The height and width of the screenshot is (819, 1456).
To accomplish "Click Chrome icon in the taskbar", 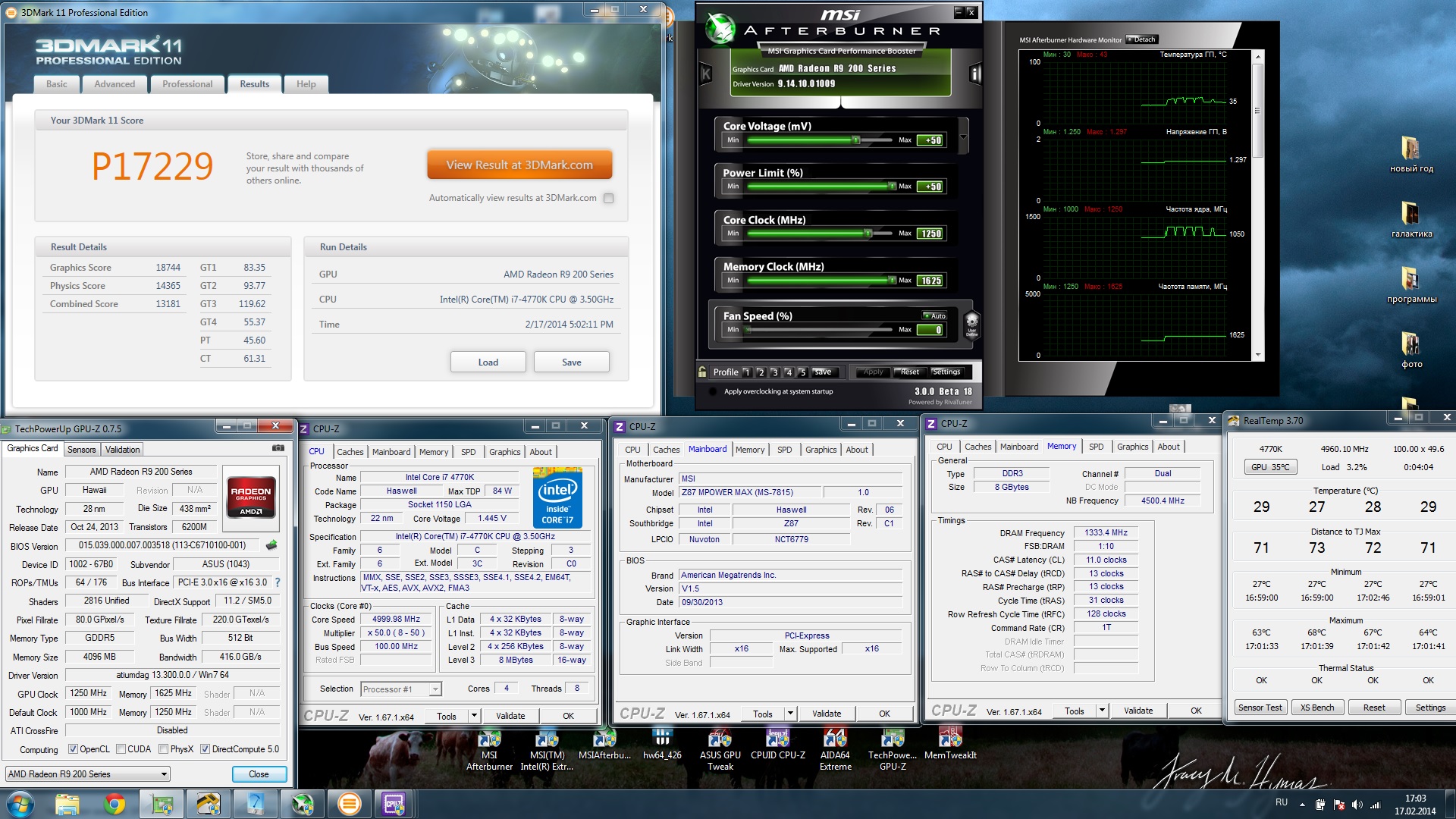I will [115, 804].
